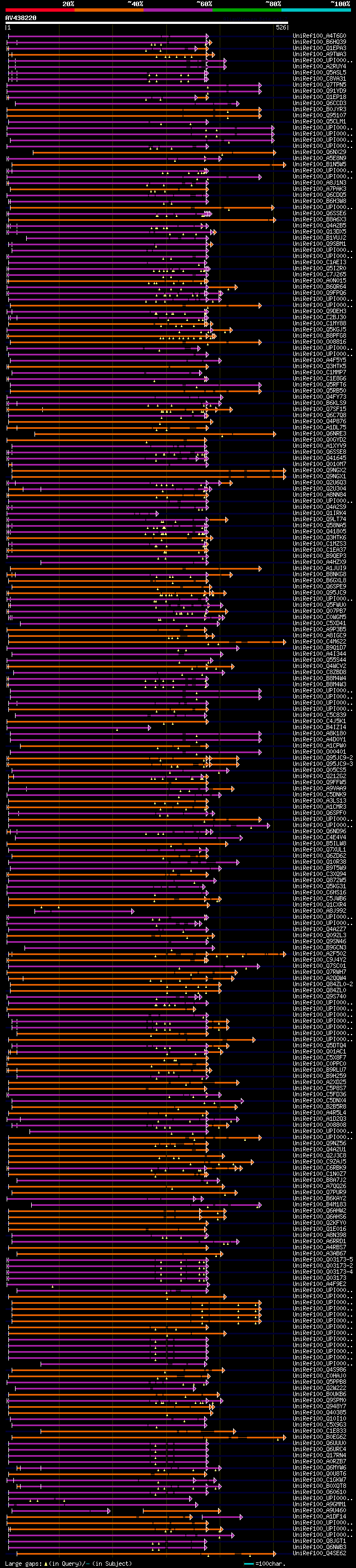Select the UniRef100_Q6SSE6 label
Viewport: 356px width, 1568px height.
point(319,213)
